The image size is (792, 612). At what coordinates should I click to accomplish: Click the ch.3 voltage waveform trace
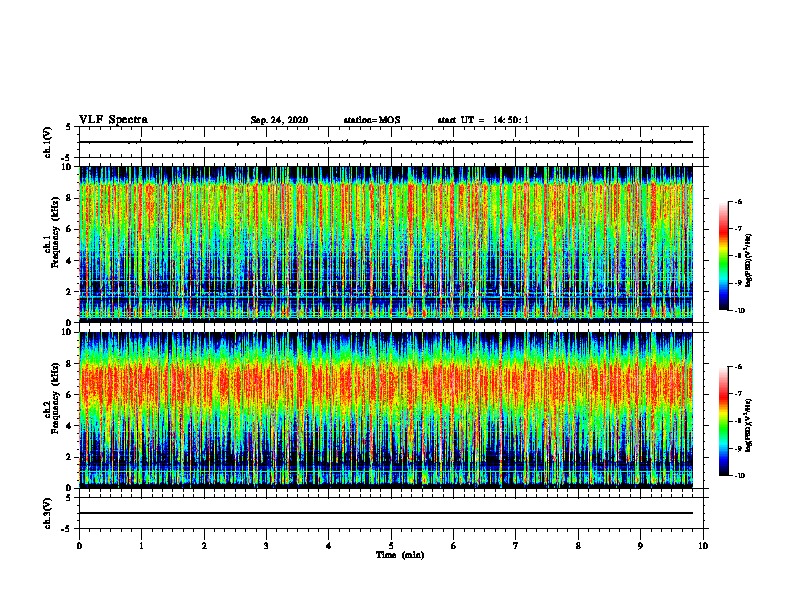click(x=386, y=513)
